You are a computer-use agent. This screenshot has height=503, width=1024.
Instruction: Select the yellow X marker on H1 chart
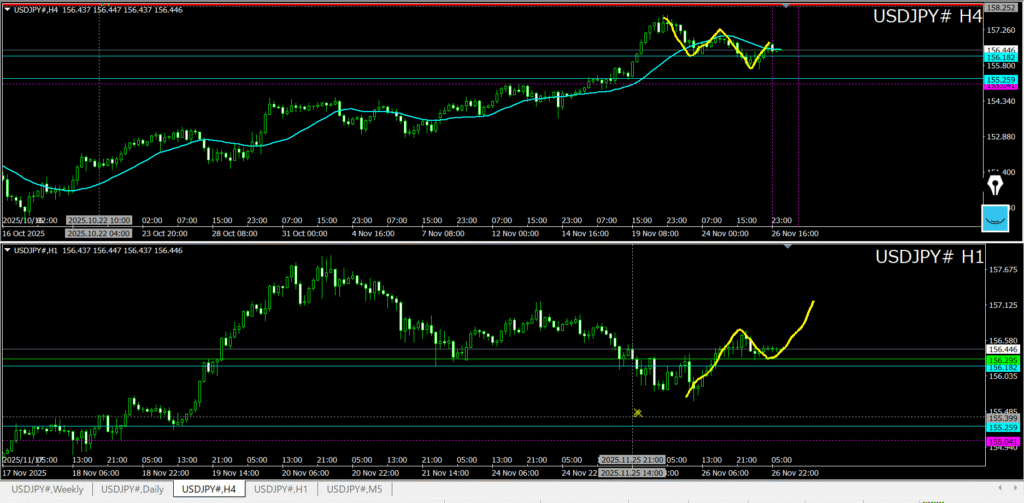pos(637,412)
